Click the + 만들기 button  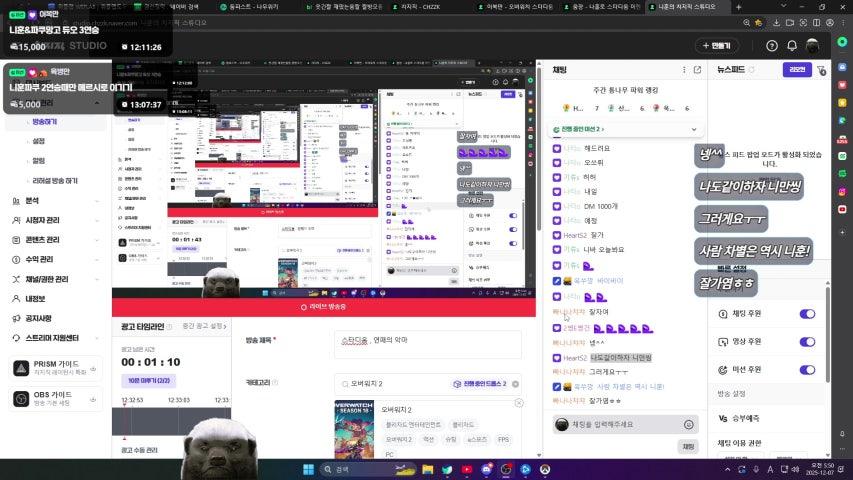coord(716,46)
